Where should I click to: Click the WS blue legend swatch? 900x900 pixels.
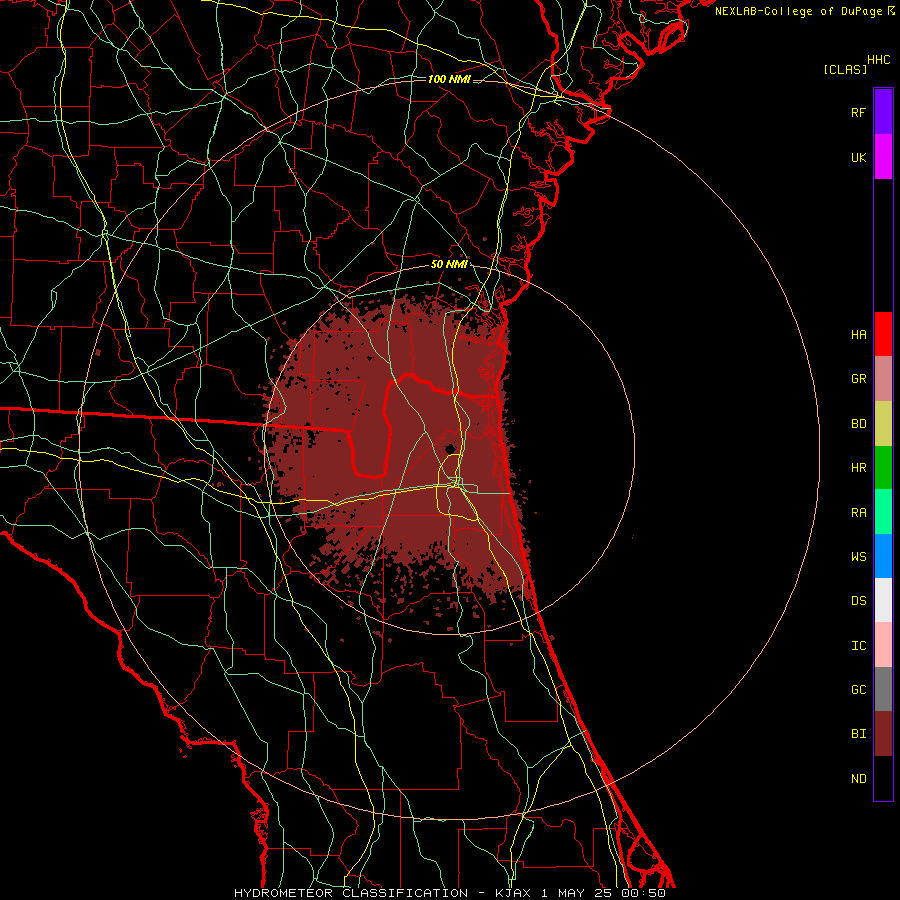[x=883, y=556]
